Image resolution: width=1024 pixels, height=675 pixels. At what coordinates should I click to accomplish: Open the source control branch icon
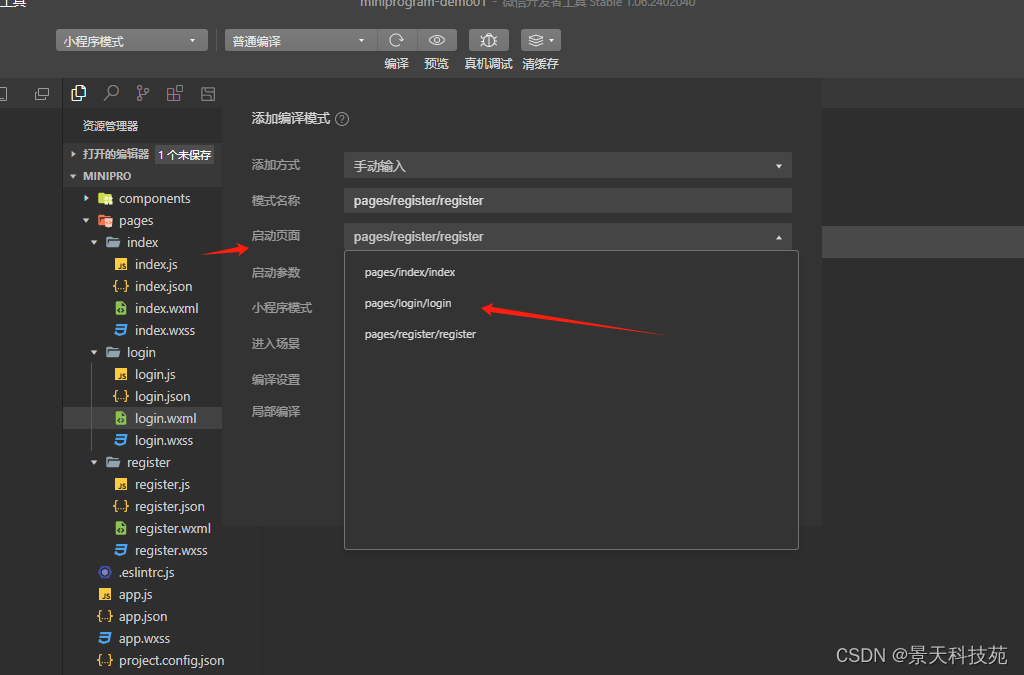tap(142, 93)
